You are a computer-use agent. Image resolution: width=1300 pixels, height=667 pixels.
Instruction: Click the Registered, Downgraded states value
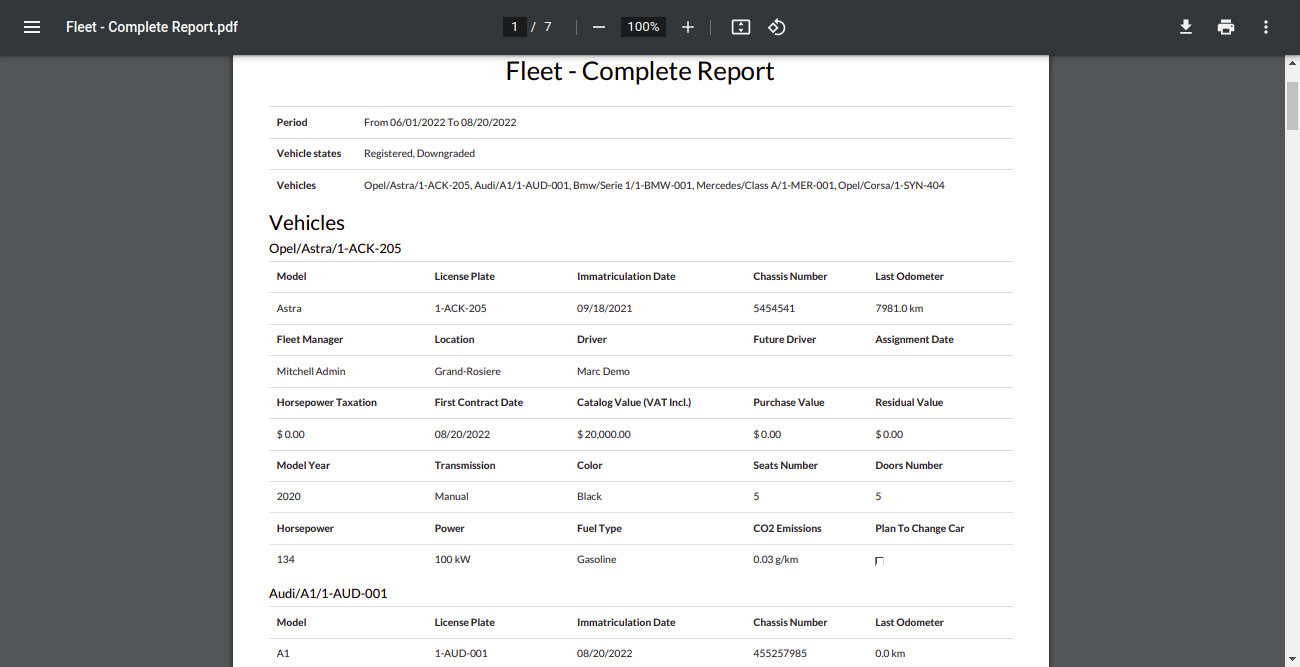[x=419, y=154]
